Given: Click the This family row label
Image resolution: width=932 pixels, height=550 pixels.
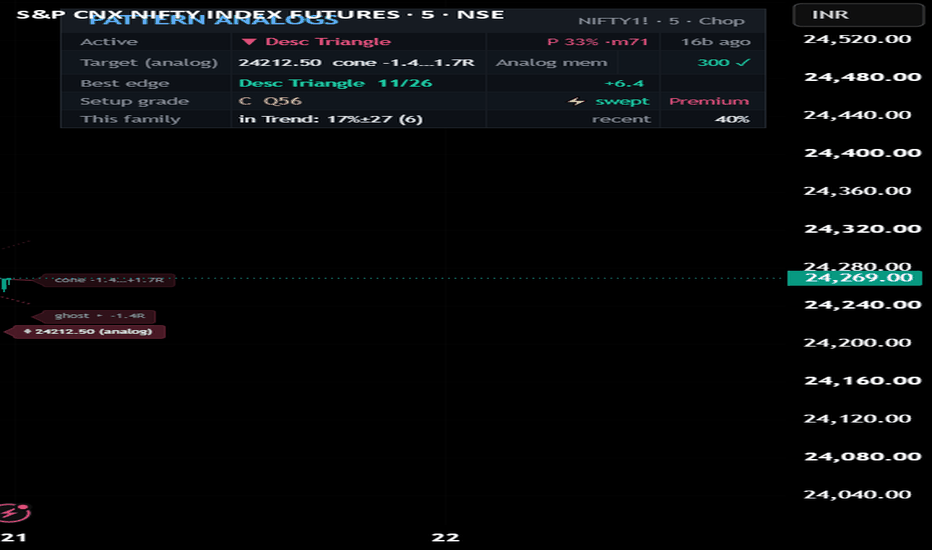Looking at the screenshot, I should pos(130,119).
